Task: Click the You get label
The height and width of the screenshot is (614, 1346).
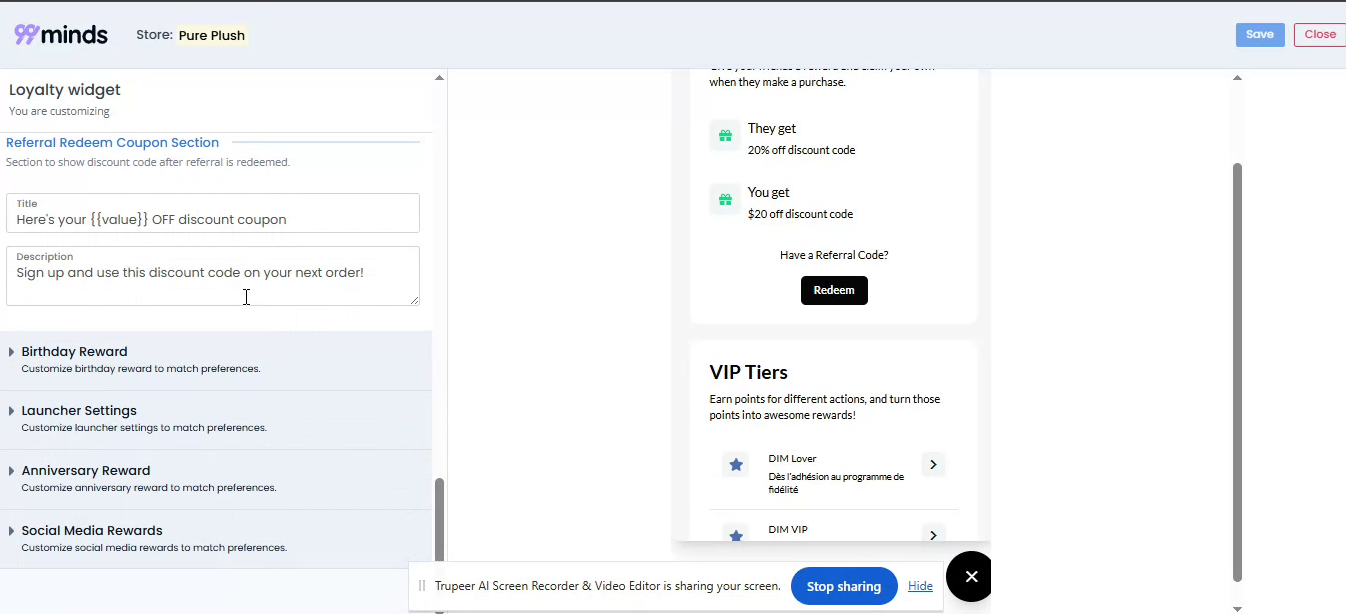Action: click(769, 192)
